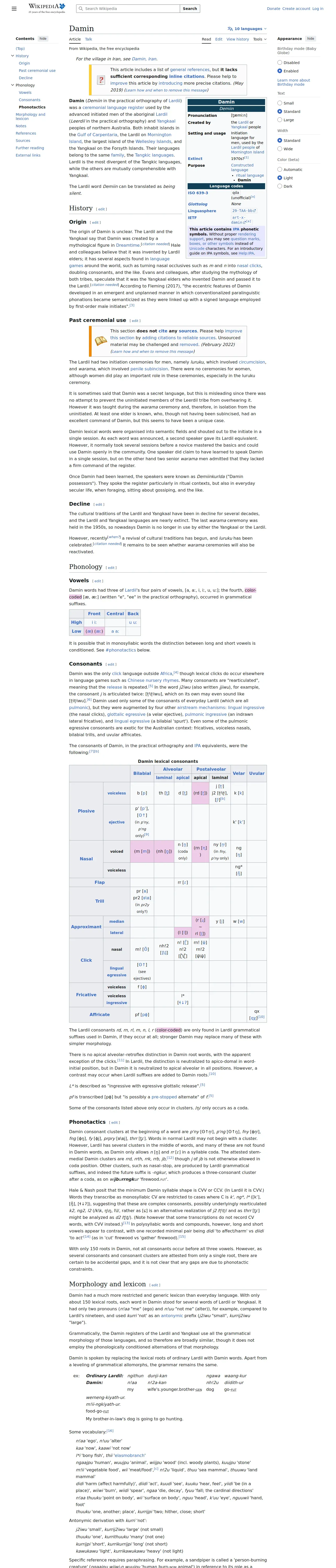The image size is (336, 1568).
Task: Jump to External links in contents
Action: (x=28, y=155)
